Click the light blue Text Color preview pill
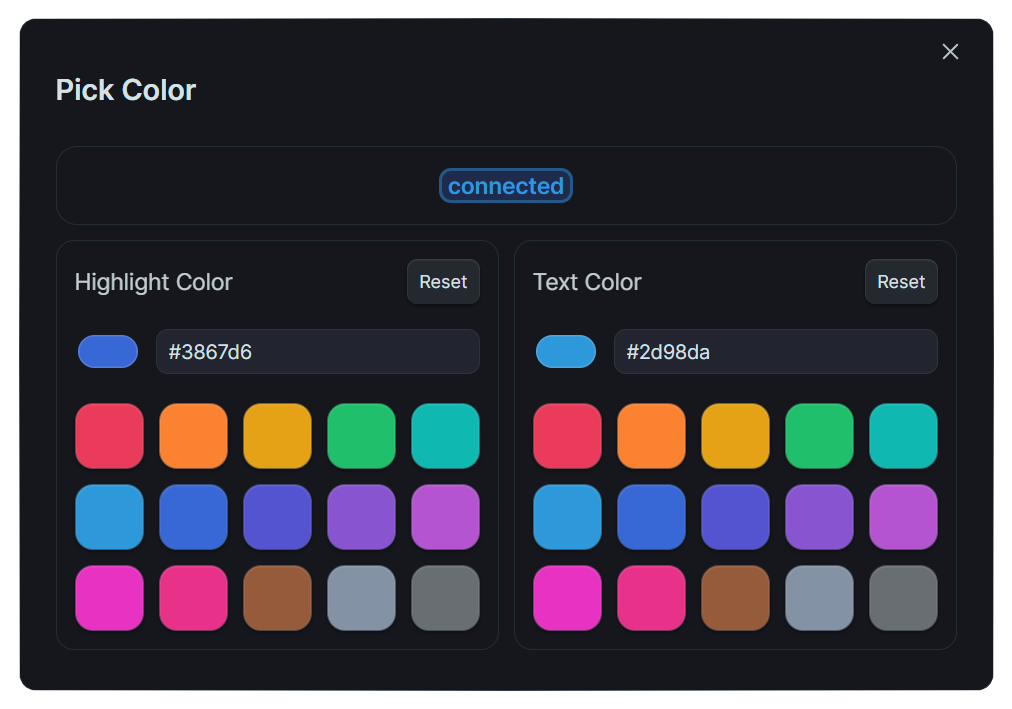 [x=566, y=351]
